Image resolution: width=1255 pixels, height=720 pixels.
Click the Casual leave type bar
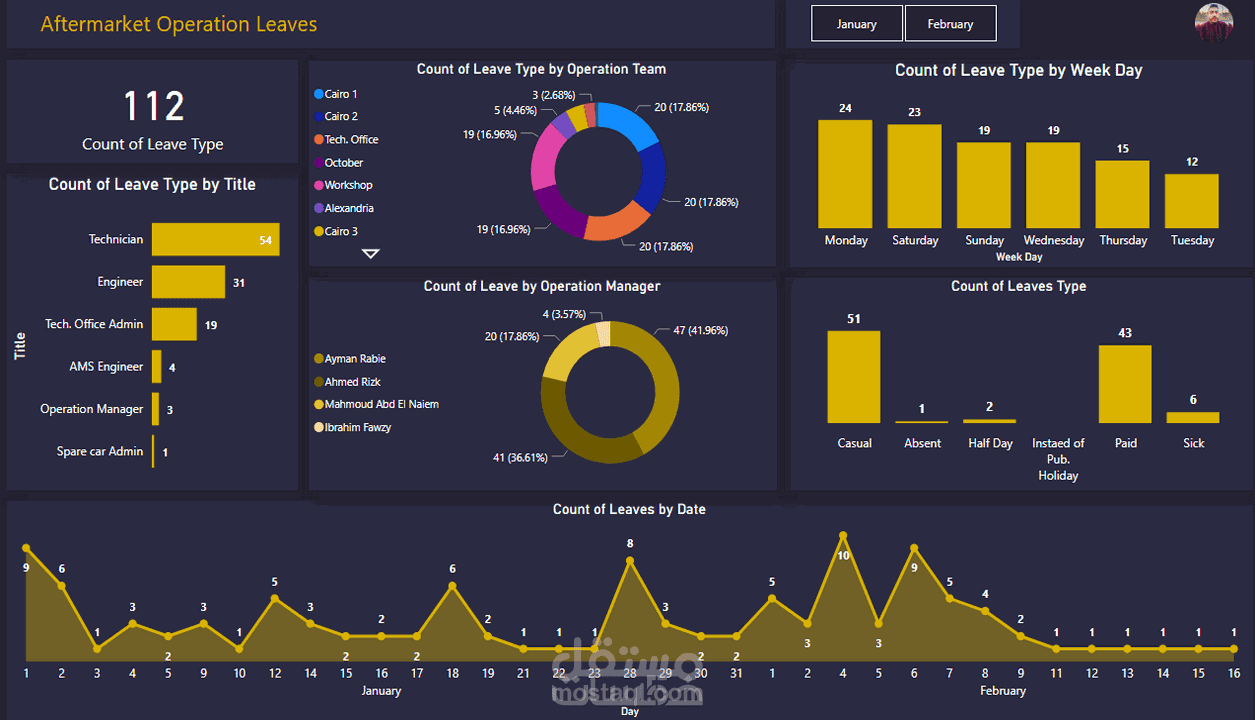854,377
